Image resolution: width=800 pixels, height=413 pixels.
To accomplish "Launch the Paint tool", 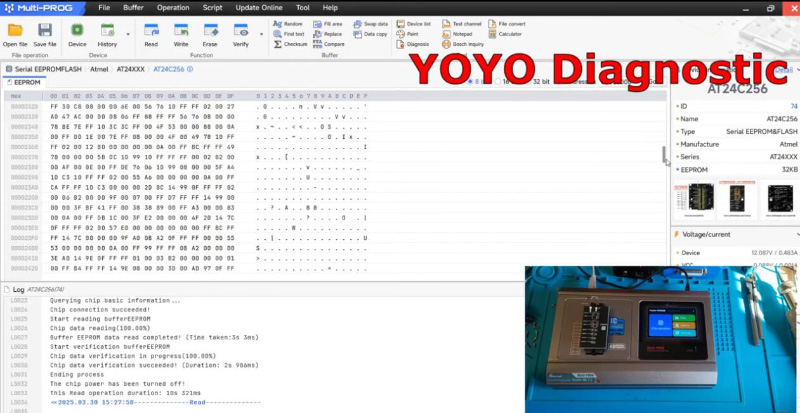I will [408, 34].
